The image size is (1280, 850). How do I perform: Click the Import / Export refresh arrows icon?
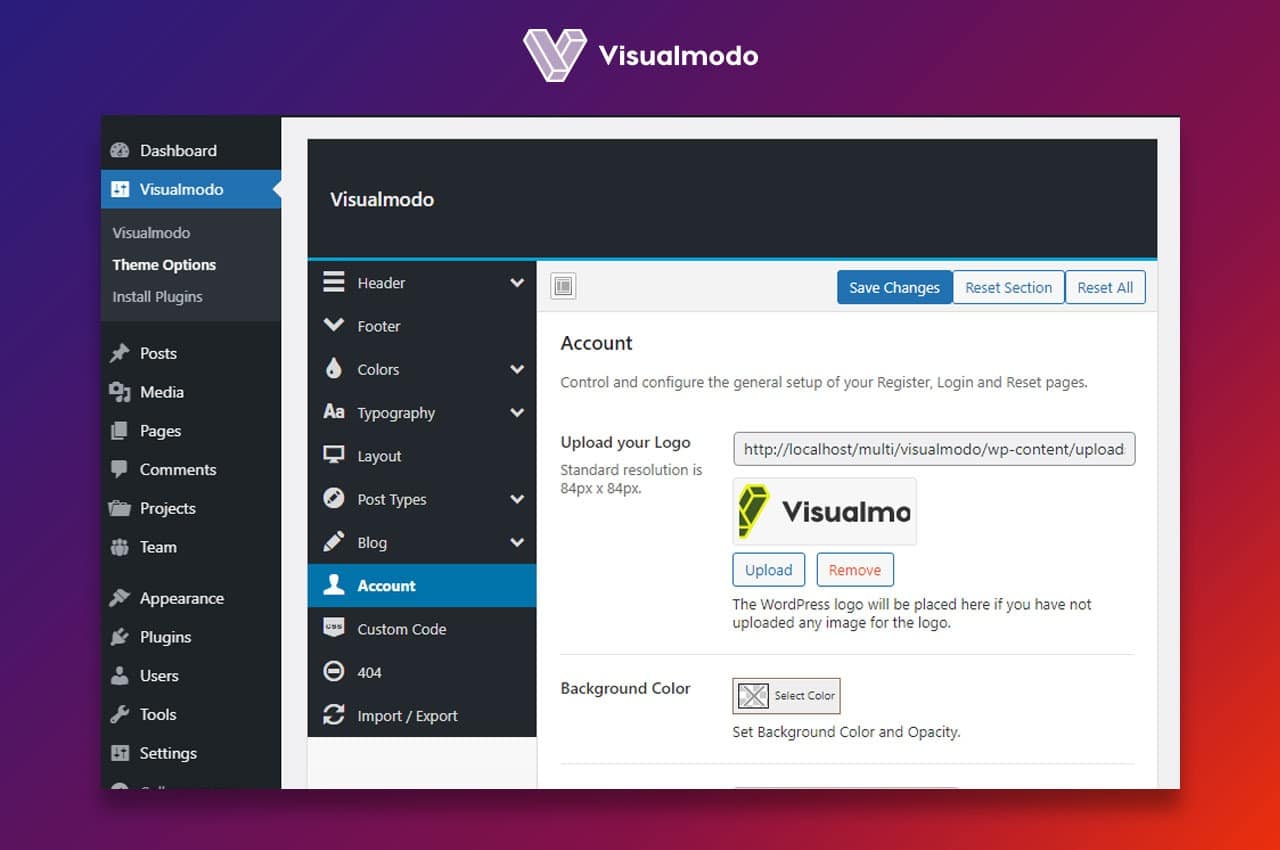(x=334, y=715)
